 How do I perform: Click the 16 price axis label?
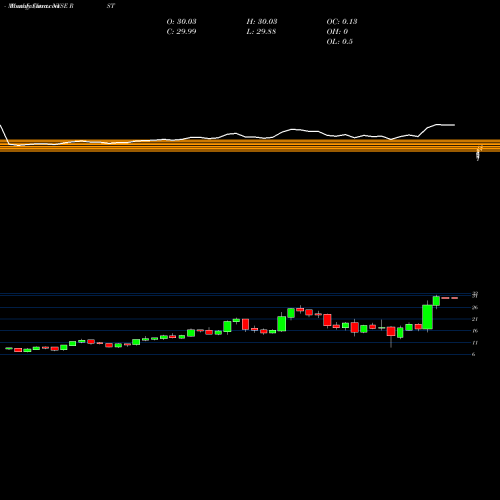pyautogui.click(x=475, y=331)
